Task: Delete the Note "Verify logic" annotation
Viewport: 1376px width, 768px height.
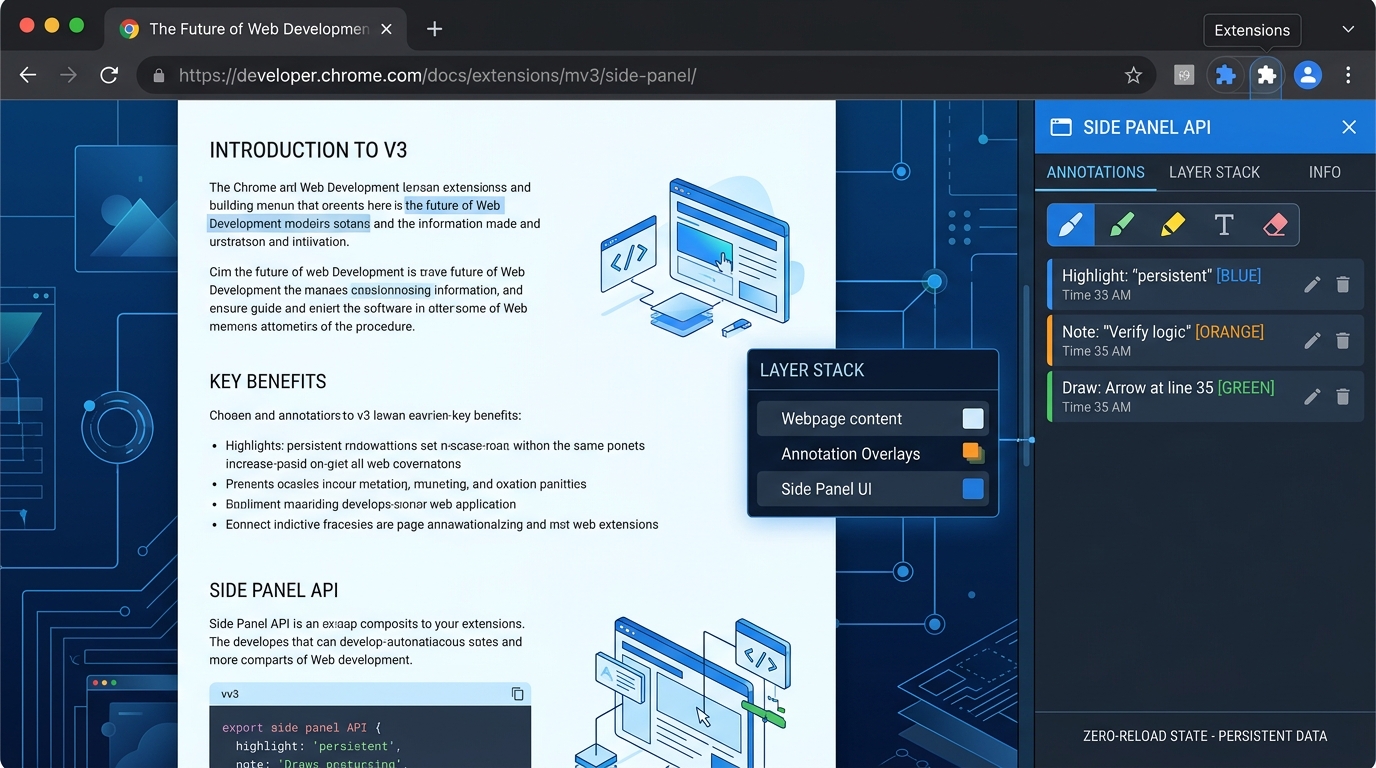Action: click(x=1343, y=341)
